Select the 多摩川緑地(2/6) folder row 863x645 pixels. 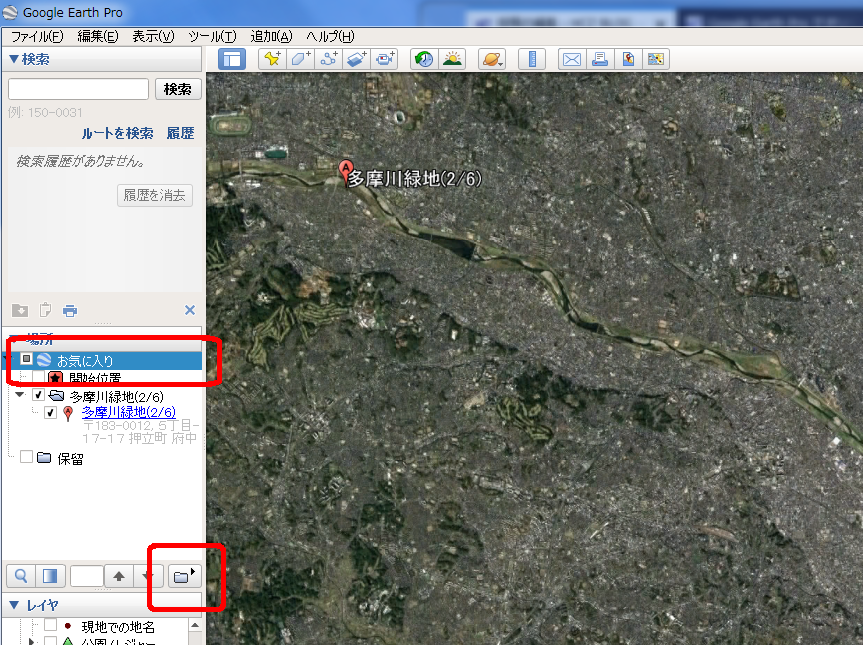point(117,397)
